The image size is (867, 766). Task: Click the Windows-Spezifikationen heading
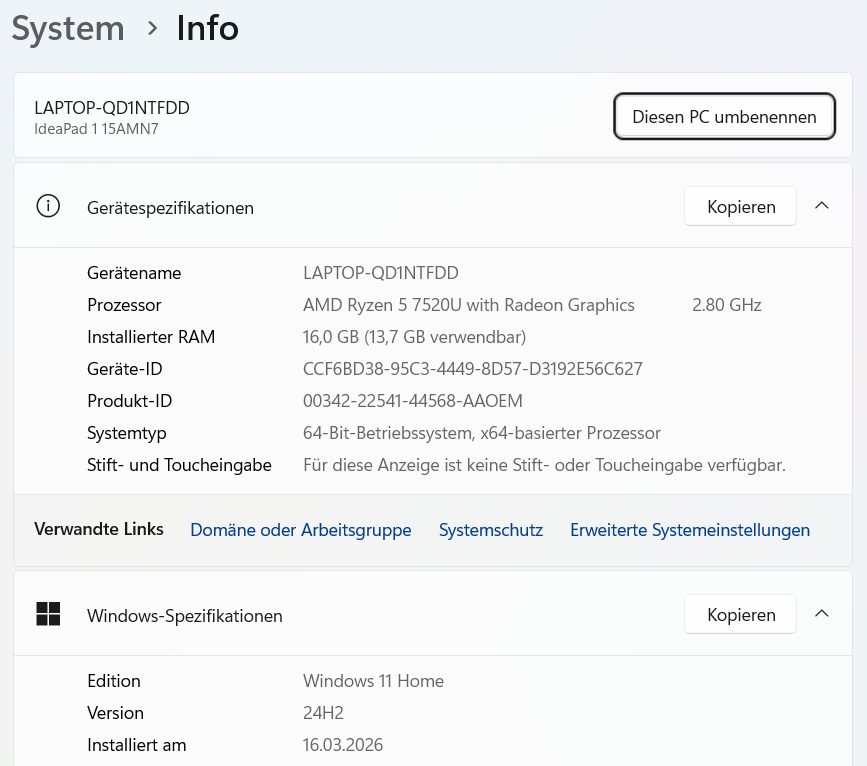pos(185,616)
